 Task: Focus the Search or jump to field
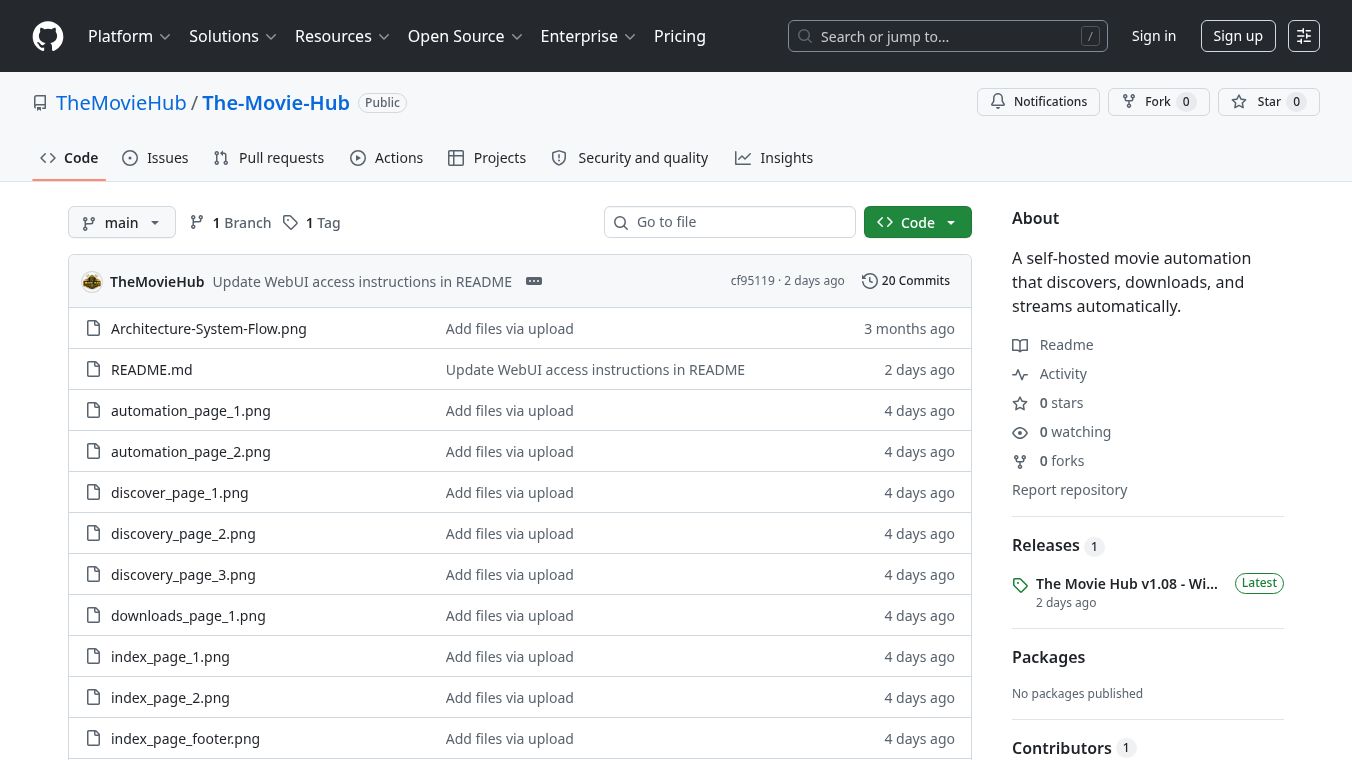[x=948, y=36]
